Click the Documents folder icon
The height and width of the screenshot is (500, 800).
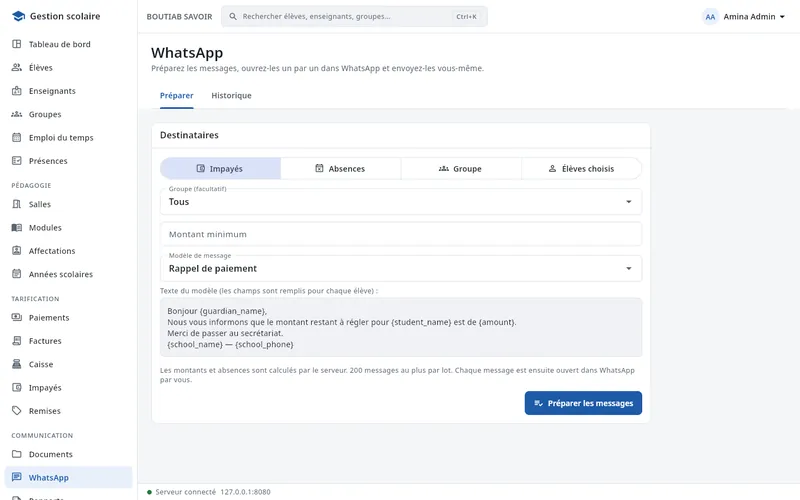coord(17,454)
